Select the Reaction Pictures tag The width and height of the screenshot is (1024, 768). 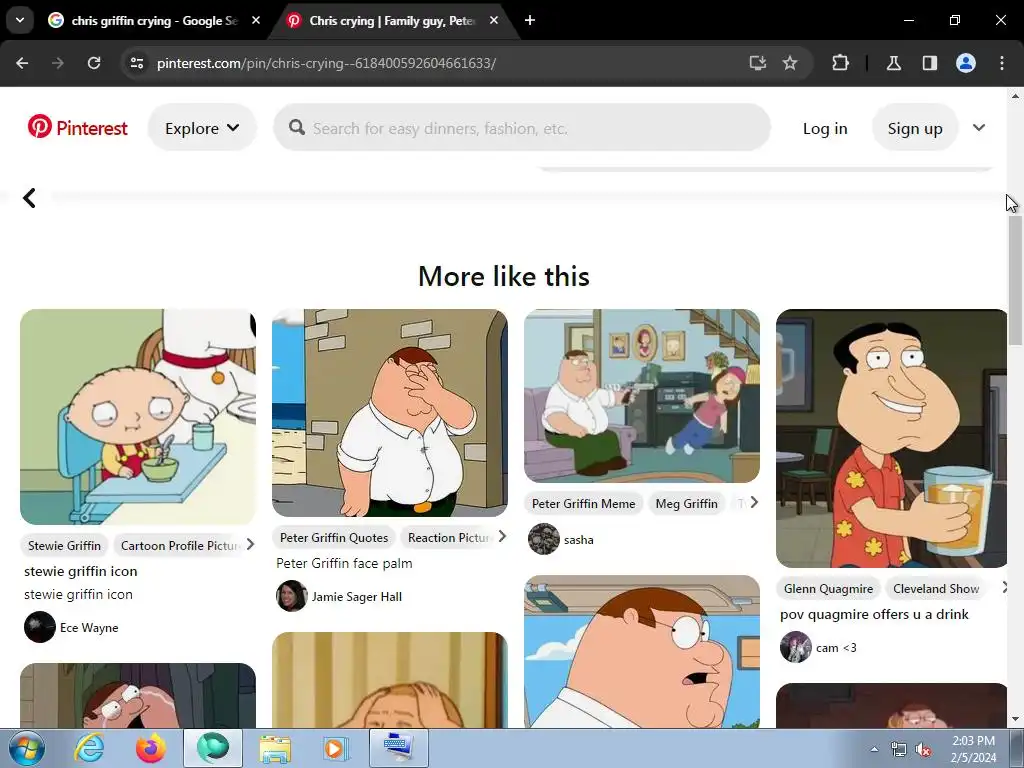point(449,537)
